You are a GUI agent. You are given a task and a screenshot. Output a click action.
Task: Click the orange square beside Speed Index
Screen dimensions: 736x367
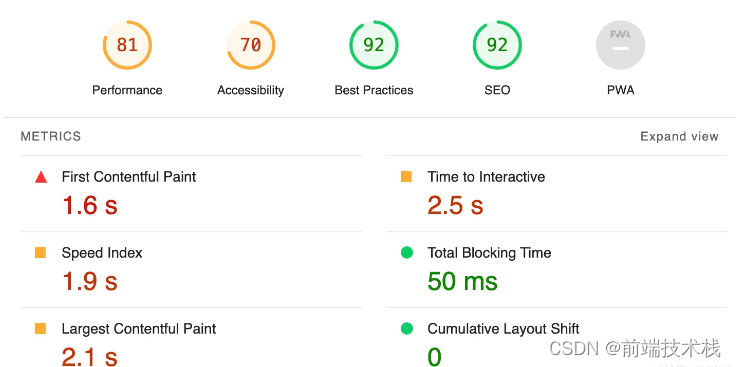click(x=40, y=253)
